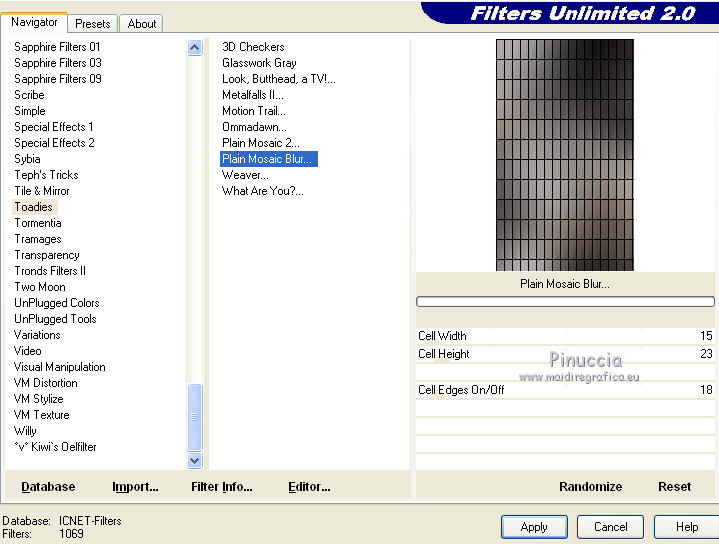
Task: Click the category list scroll up arrow
Action: (194, 47)
